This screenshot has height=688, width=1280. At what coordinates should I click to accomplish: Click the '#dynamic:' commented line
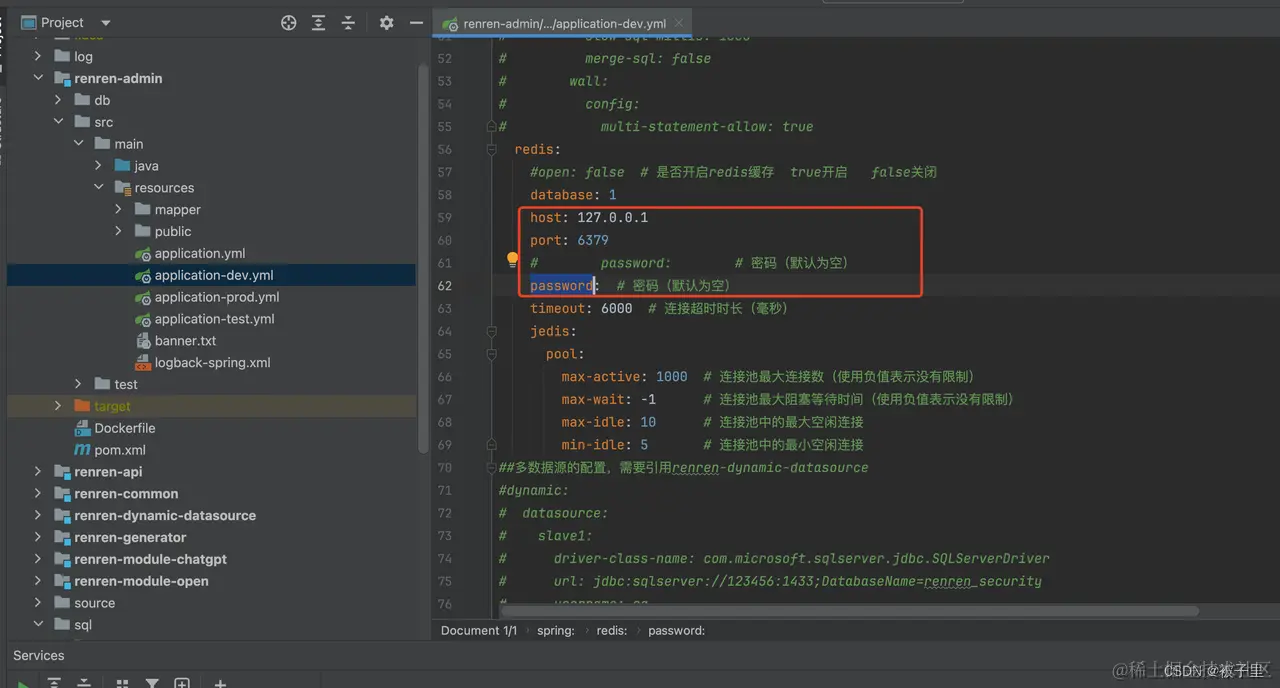(x=533, y=490)
